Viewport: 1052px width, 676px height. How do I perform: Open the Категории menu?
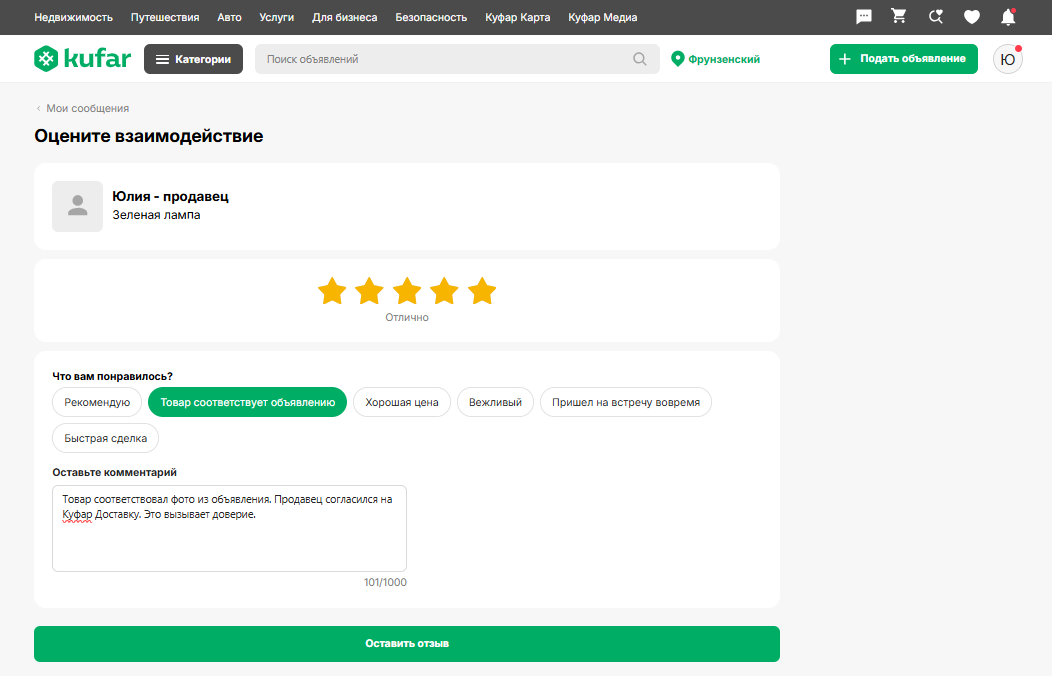(193, 59)
